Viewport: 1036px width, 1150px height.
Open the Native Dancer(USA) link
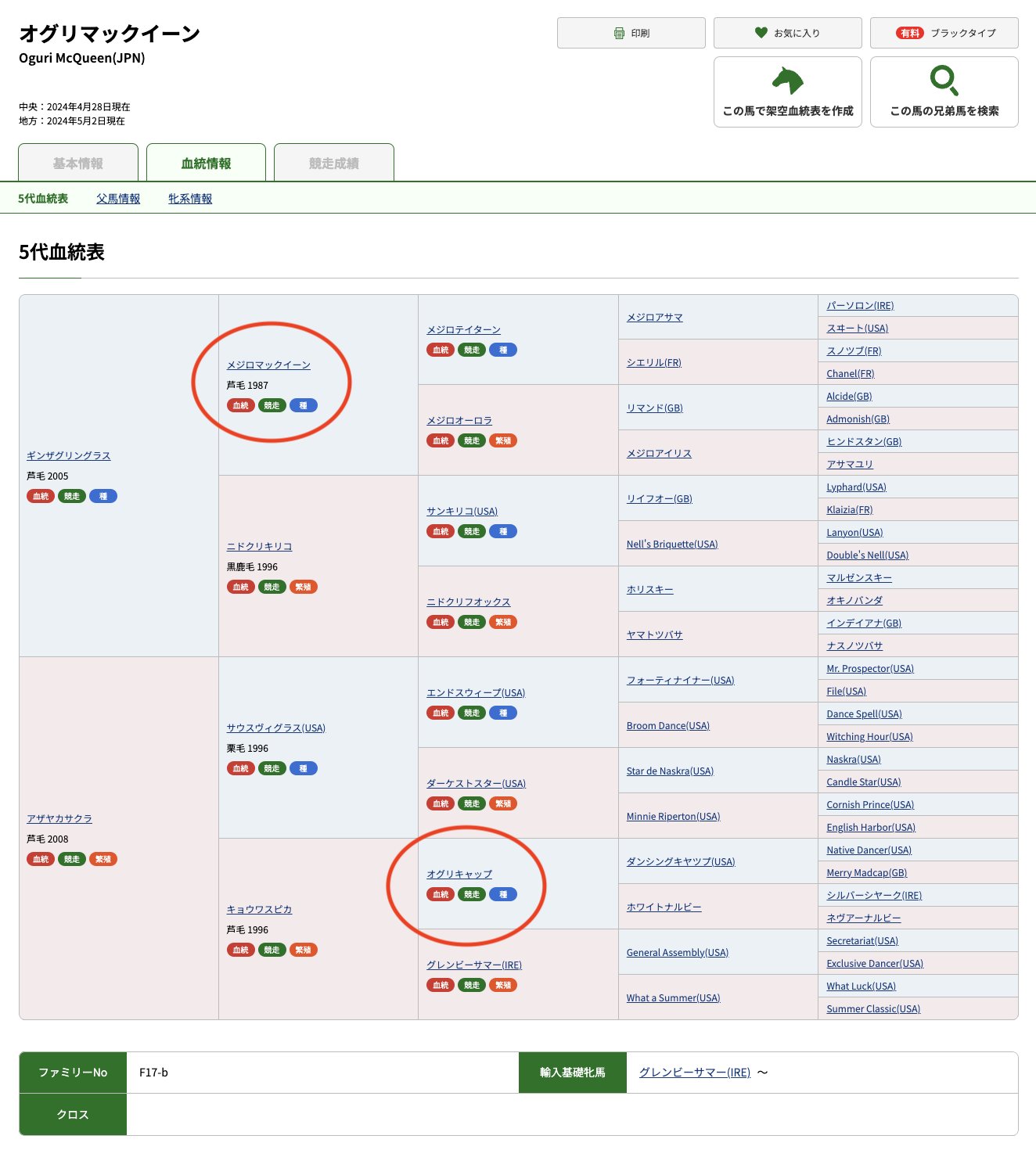(x=869, y=850)
